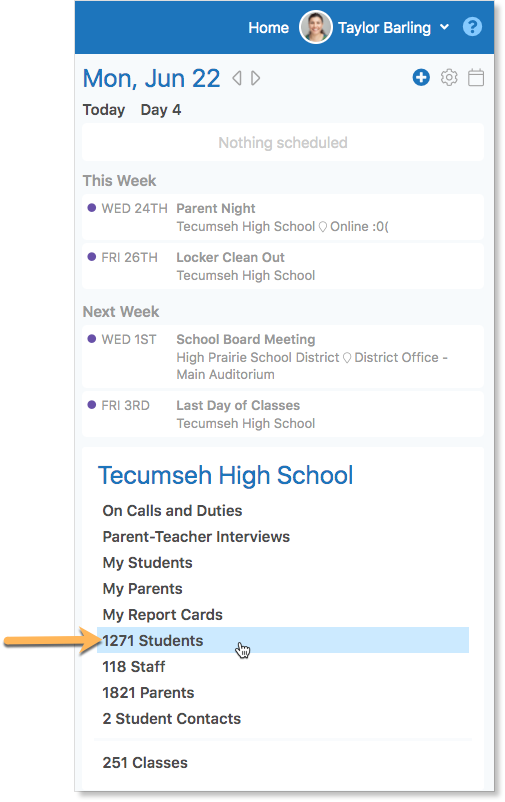
Task: Open Last Day of Classes event
Action: click(283, 414)
